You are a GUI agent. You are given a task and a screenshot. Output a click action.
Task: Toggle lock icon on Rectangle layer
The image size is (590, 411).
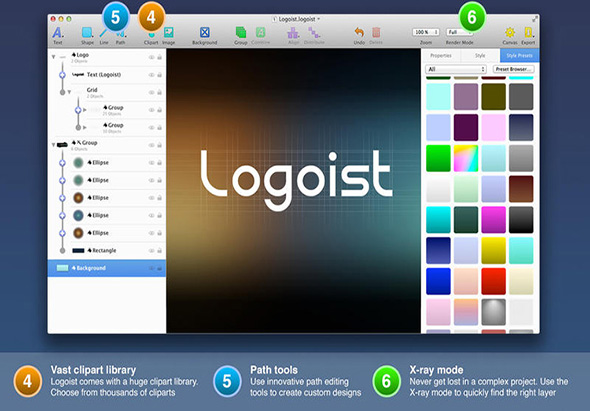pyautogui.click(x=160, y=251)
